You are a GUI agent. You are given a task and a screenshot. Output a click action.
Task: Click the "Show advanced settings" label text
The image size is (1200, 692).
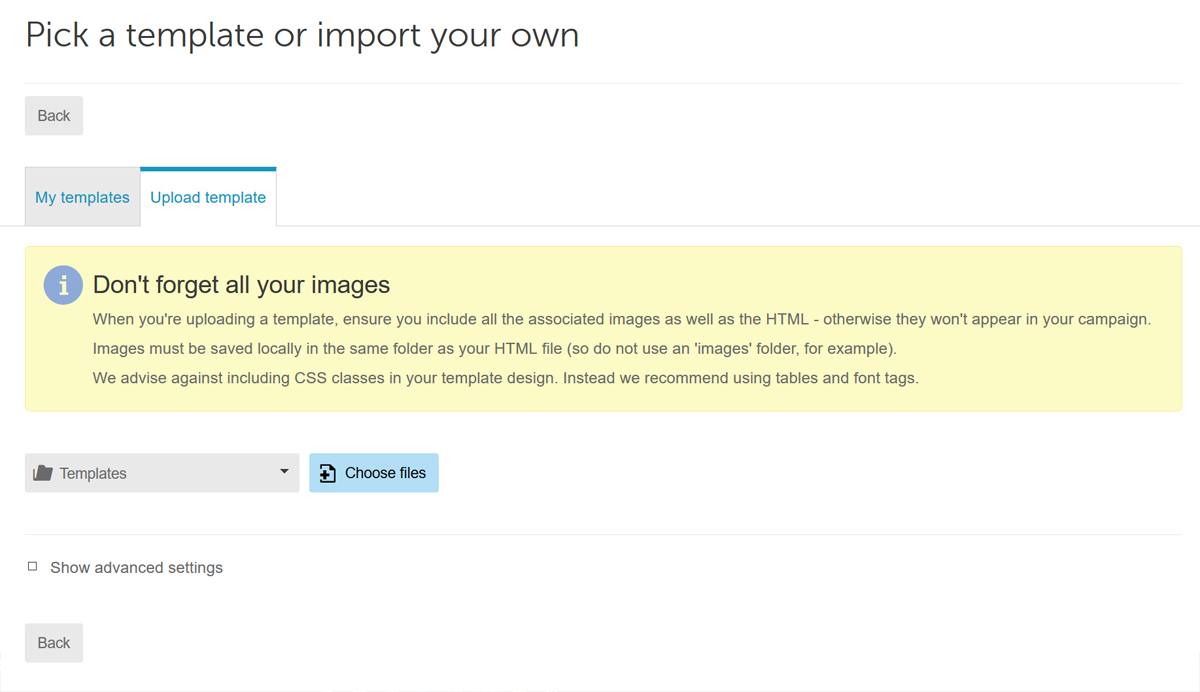tap(136, 567)
